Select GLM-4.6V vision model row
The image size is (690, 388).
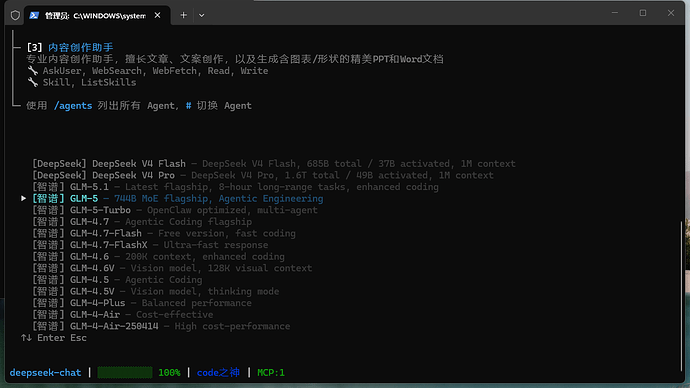[172, 268]
